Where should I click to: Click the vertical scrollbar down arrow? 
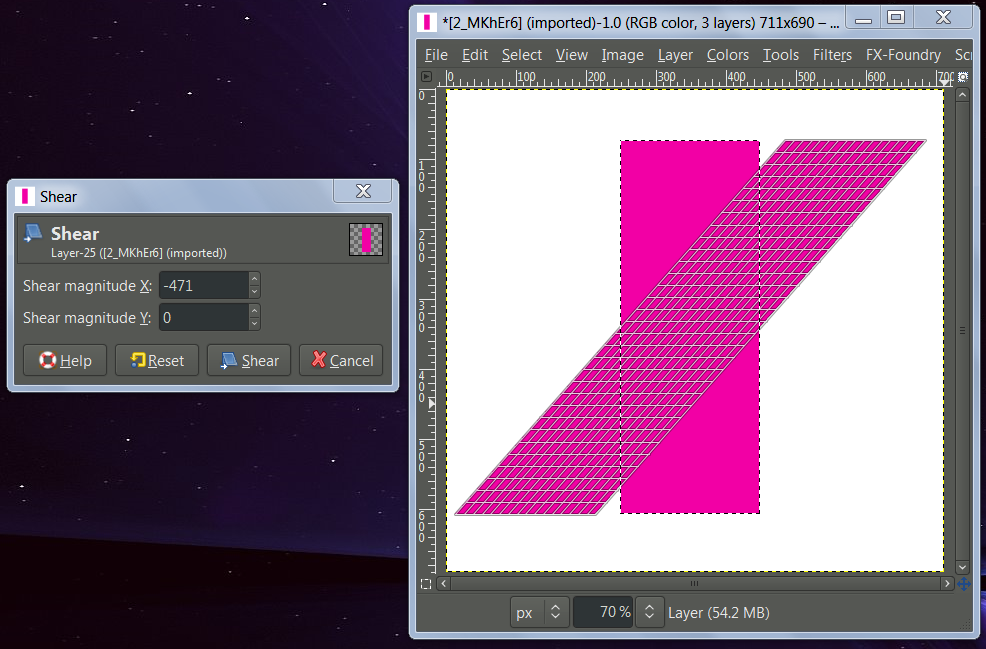(962, 567)
